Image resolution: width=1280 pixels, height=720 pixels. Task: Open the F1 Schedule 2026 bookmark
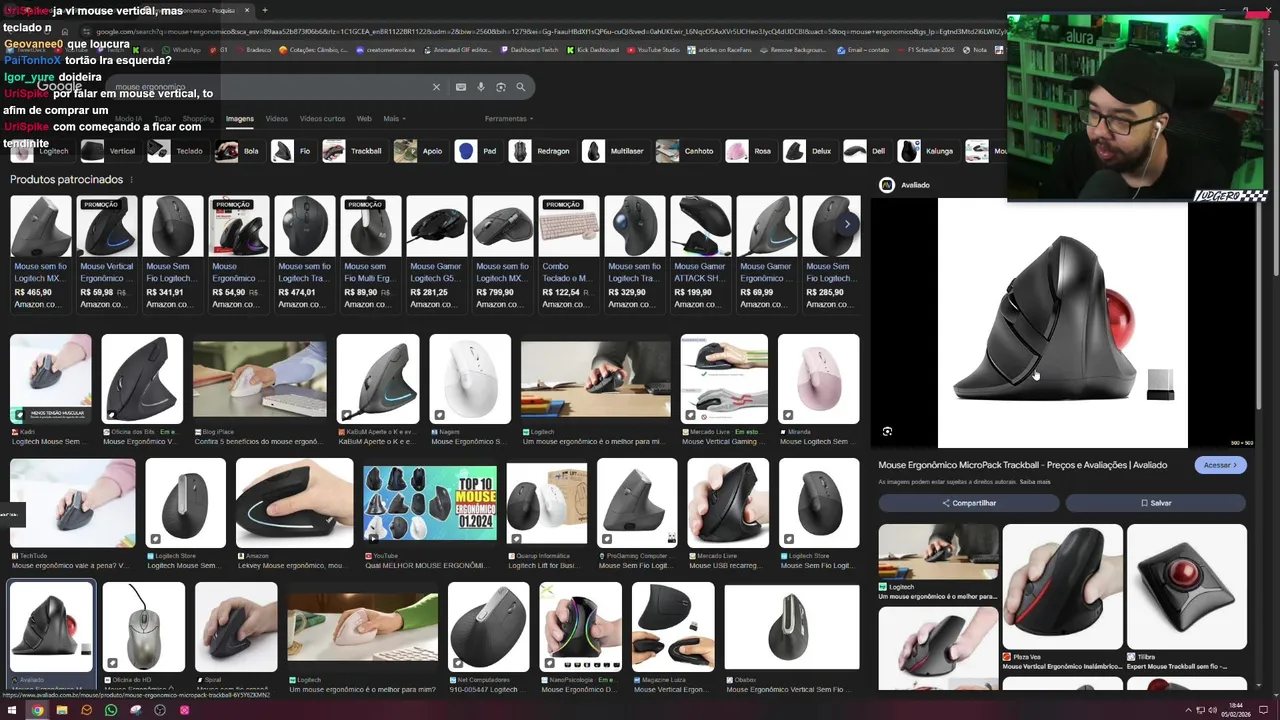tap(926, 50)
